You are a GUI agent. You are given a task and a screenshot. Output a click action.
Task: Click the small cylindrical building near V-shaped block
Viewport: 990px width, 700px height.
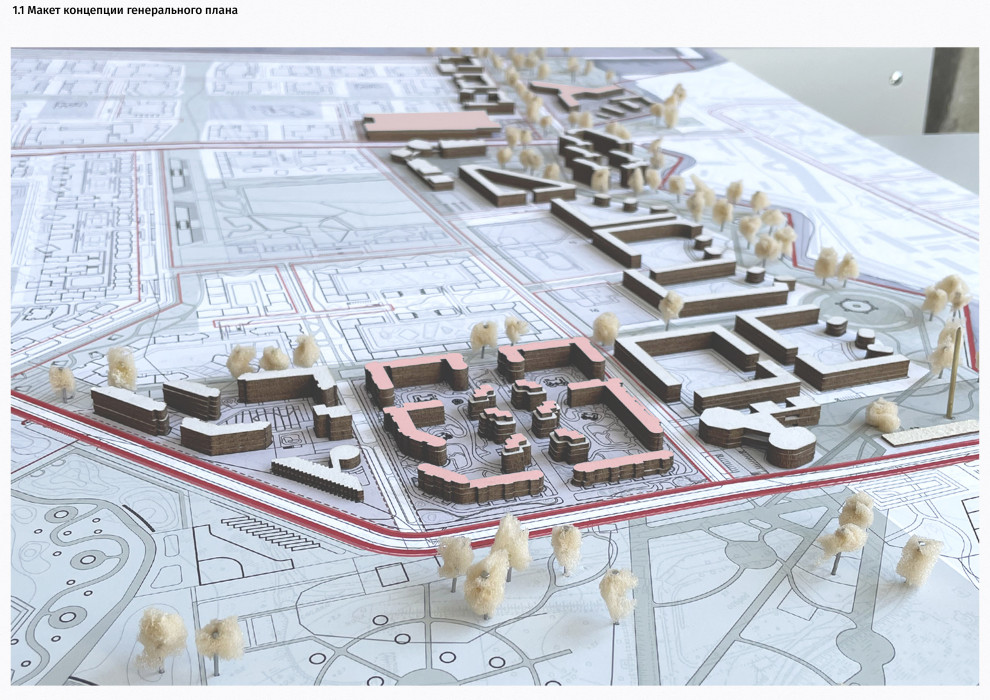click(x=345, y=457)
